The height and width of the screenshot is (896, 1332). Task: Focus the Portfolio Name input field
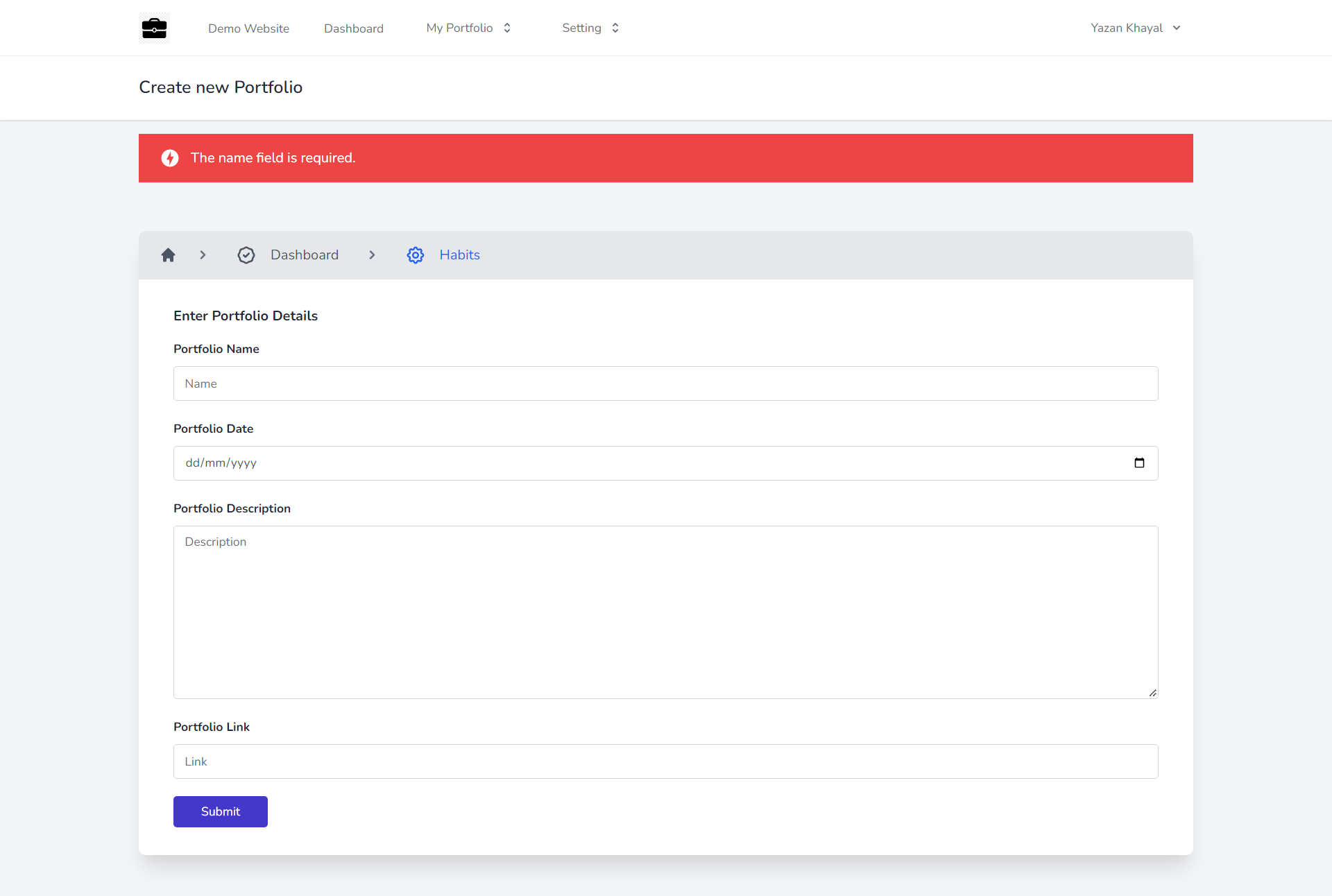[x=666, y=384]
